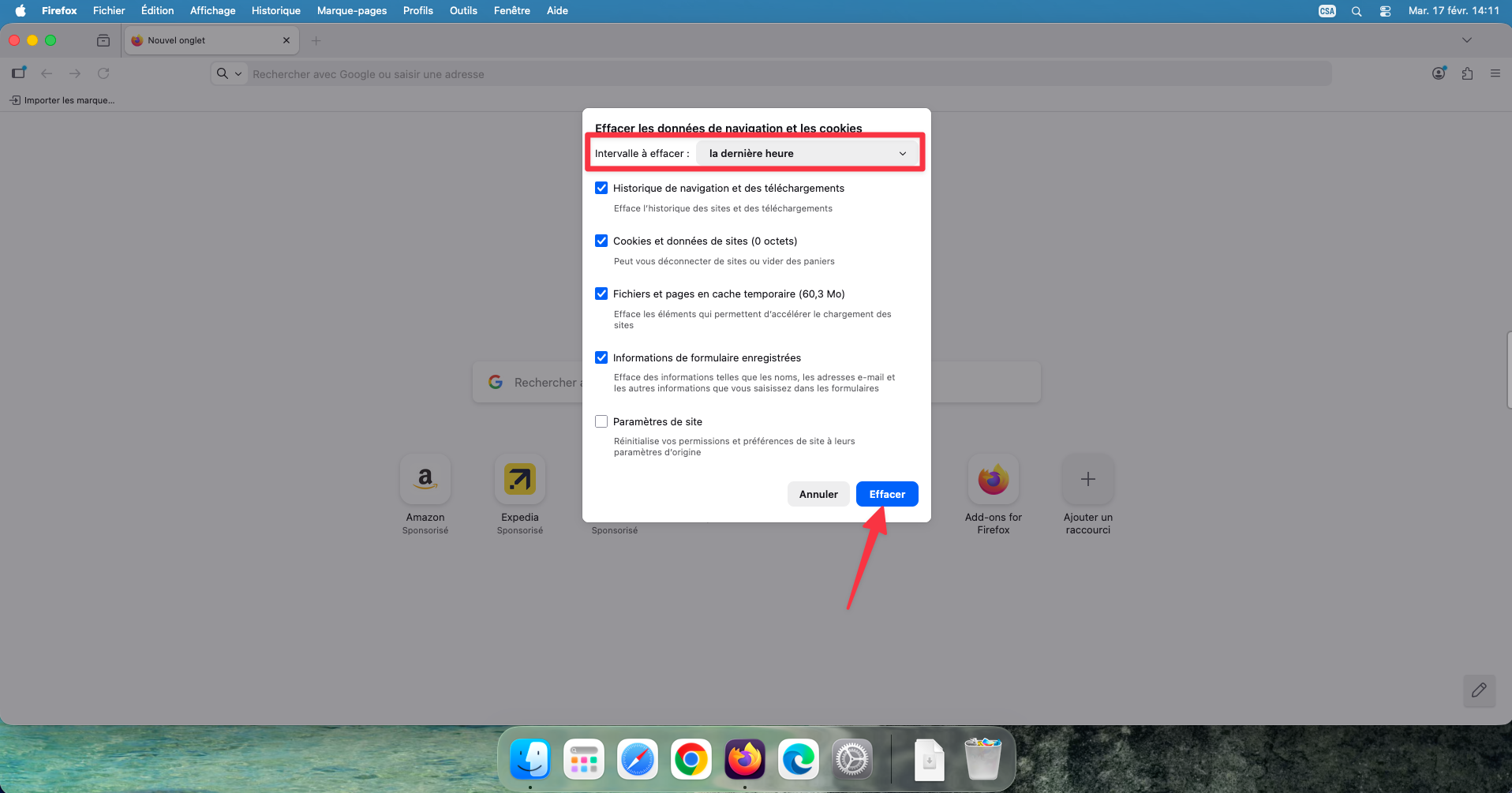The width and height of the screenshot is (1512, 793).
Task: Open the Marque-pages menu
Action: [352, 10]
